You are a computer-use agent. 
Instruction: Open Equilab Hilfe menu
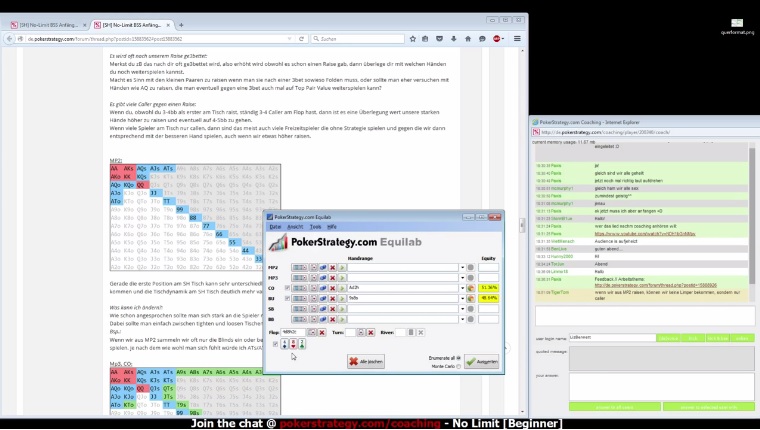pyautogui.click(x=332, y=226)
